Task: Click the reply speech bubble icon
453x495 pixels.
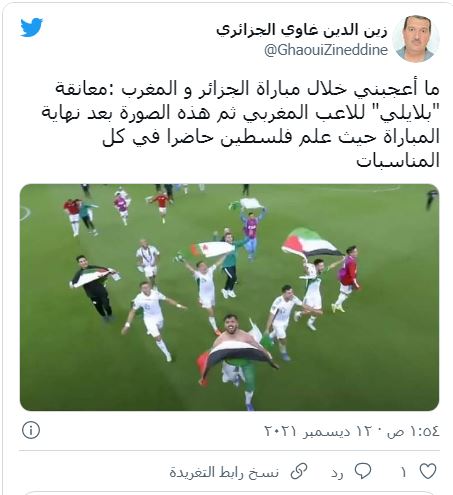Action: pos(363,471)
